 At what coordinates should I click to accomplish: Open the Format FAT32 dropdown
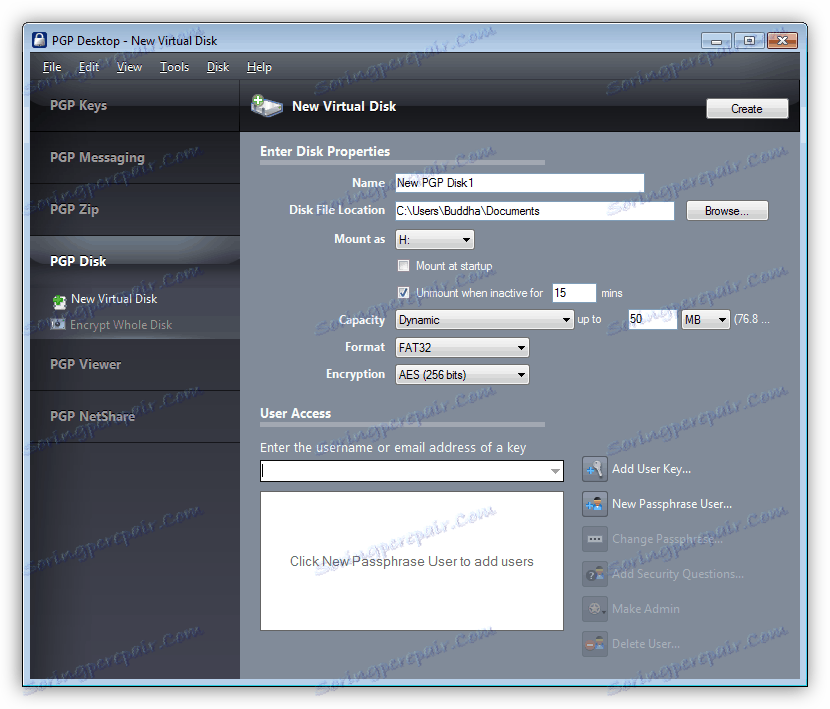462,347
